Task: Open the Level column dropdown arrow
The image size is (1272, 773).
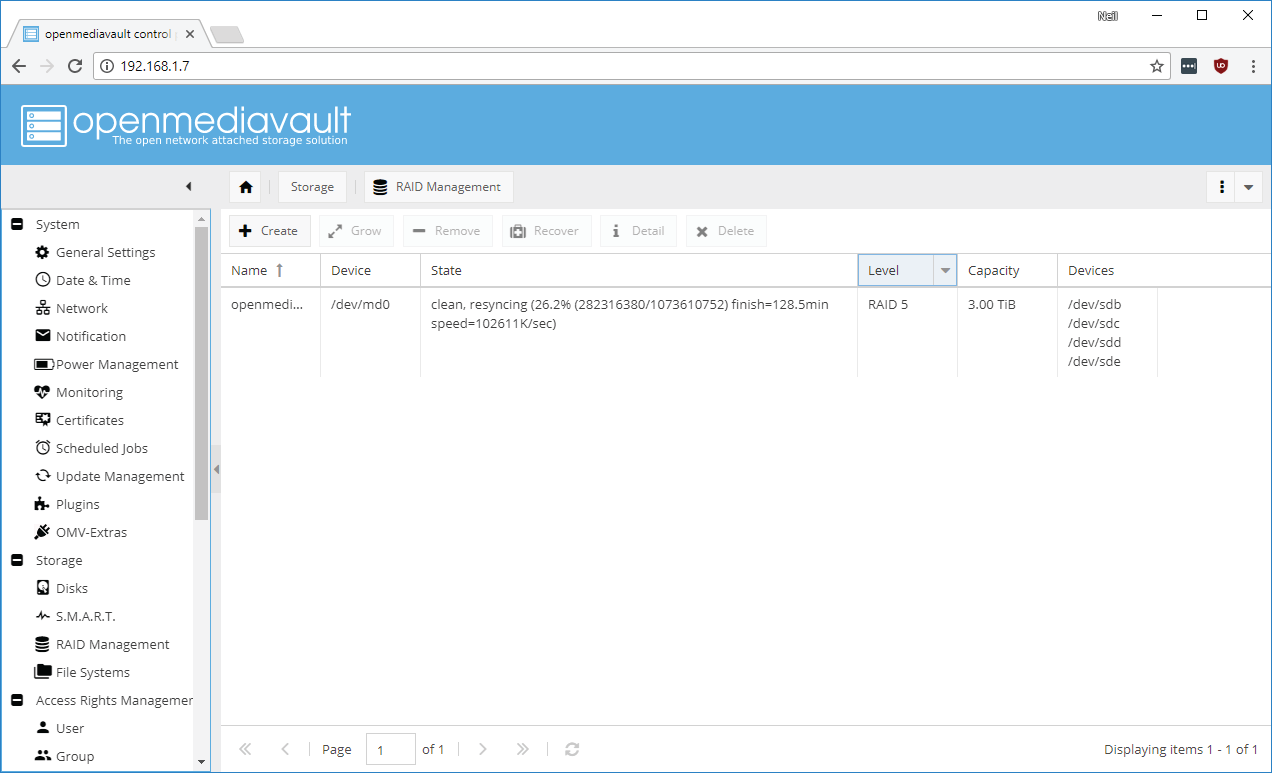Action: 945,271
